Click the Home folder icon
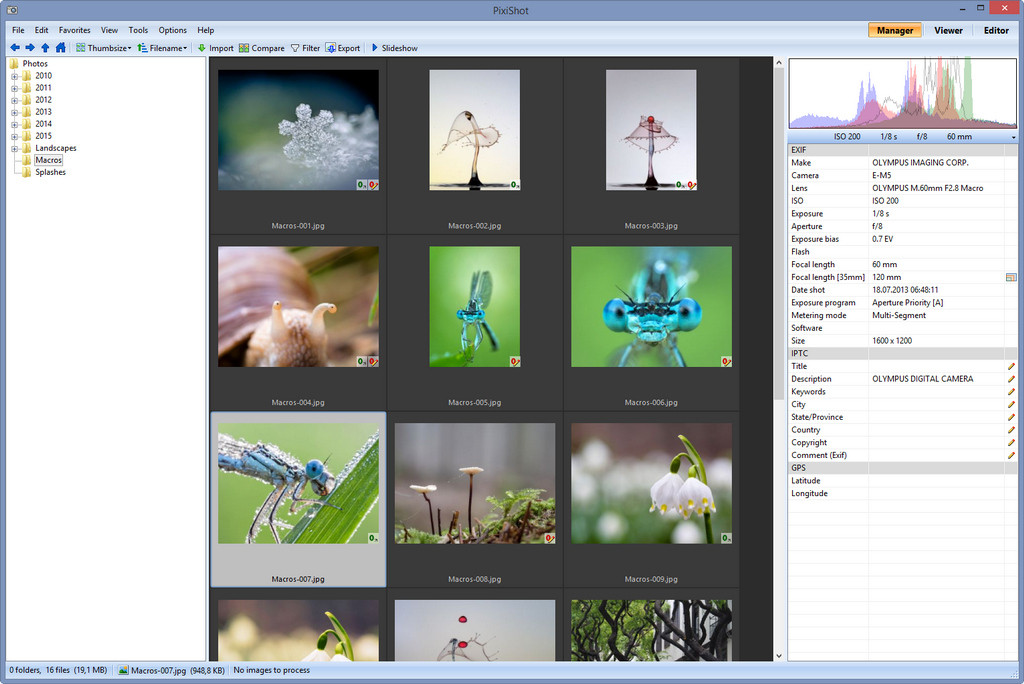The width and height of the screenshot is (1024, 684). pos(61,48)
